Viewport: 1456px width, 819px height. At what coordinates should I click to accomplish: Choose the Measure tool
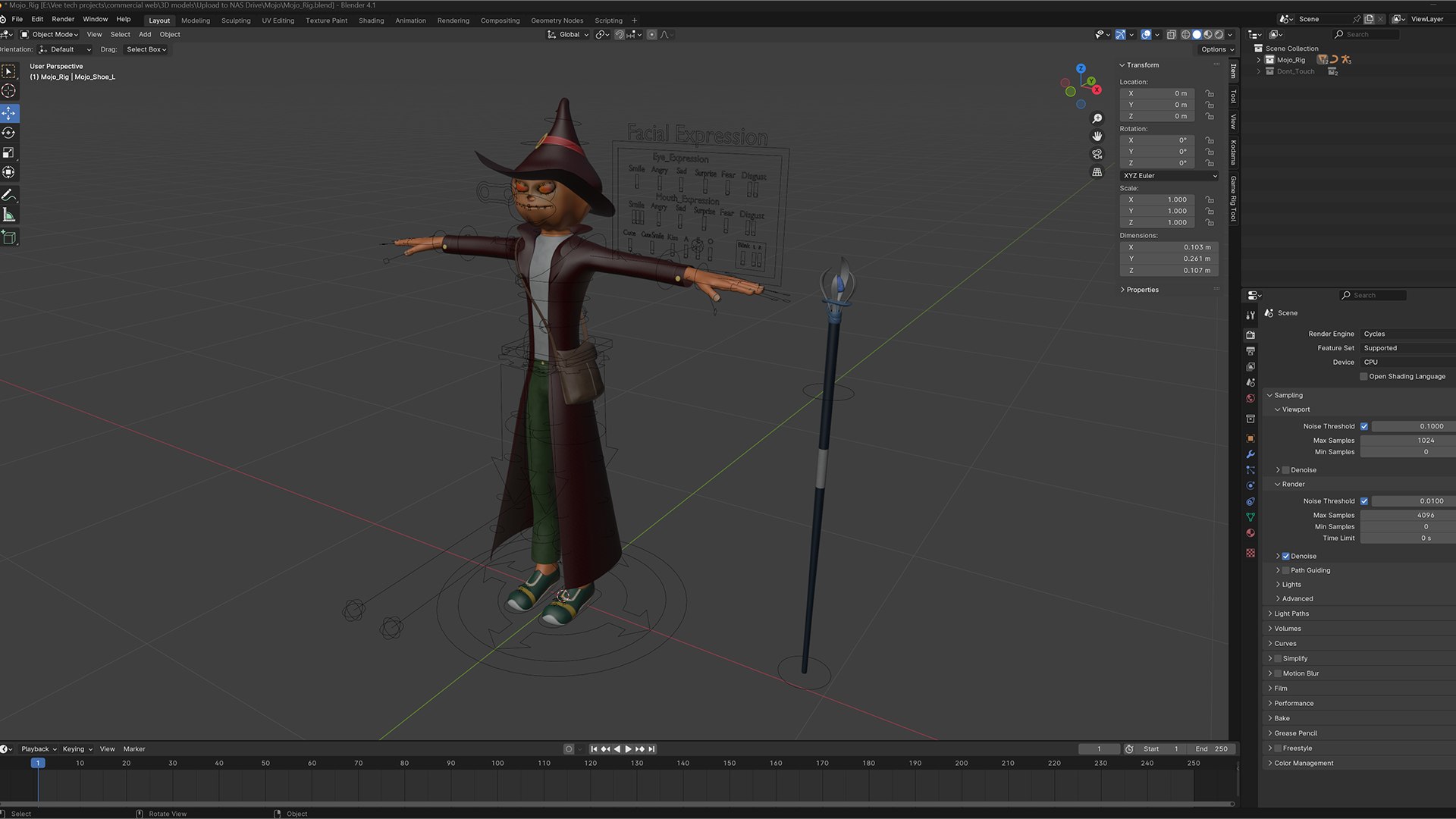tap(9, 215)
